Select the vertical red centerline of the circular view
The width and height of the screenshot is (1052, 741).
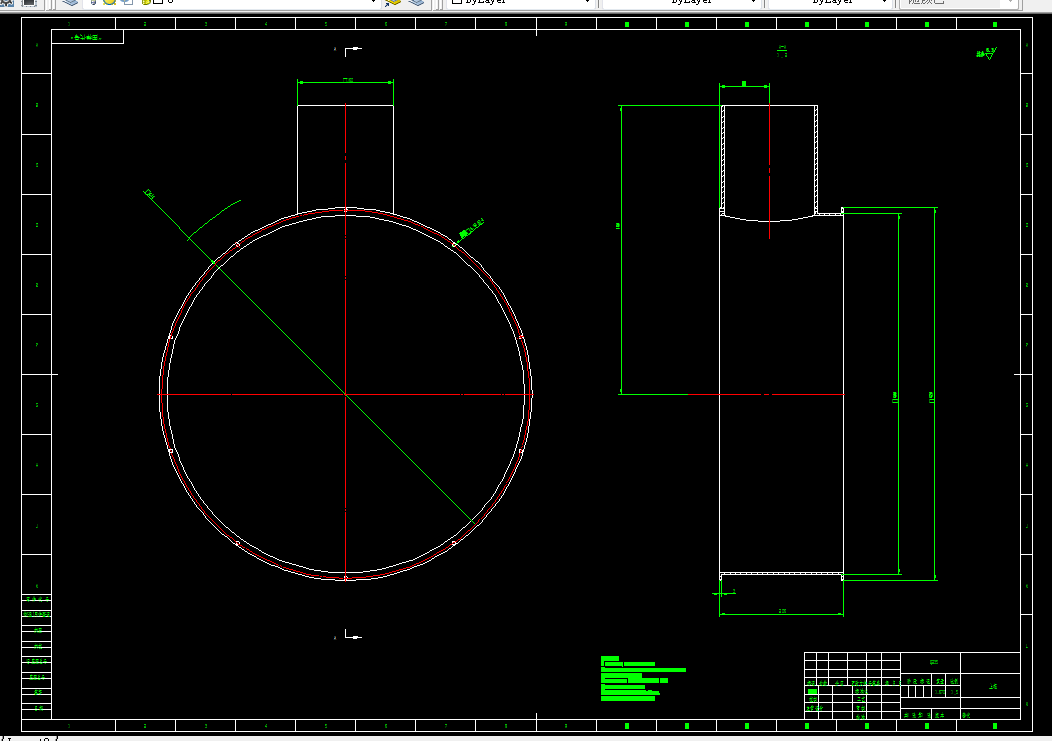click(x=346, y=342)
